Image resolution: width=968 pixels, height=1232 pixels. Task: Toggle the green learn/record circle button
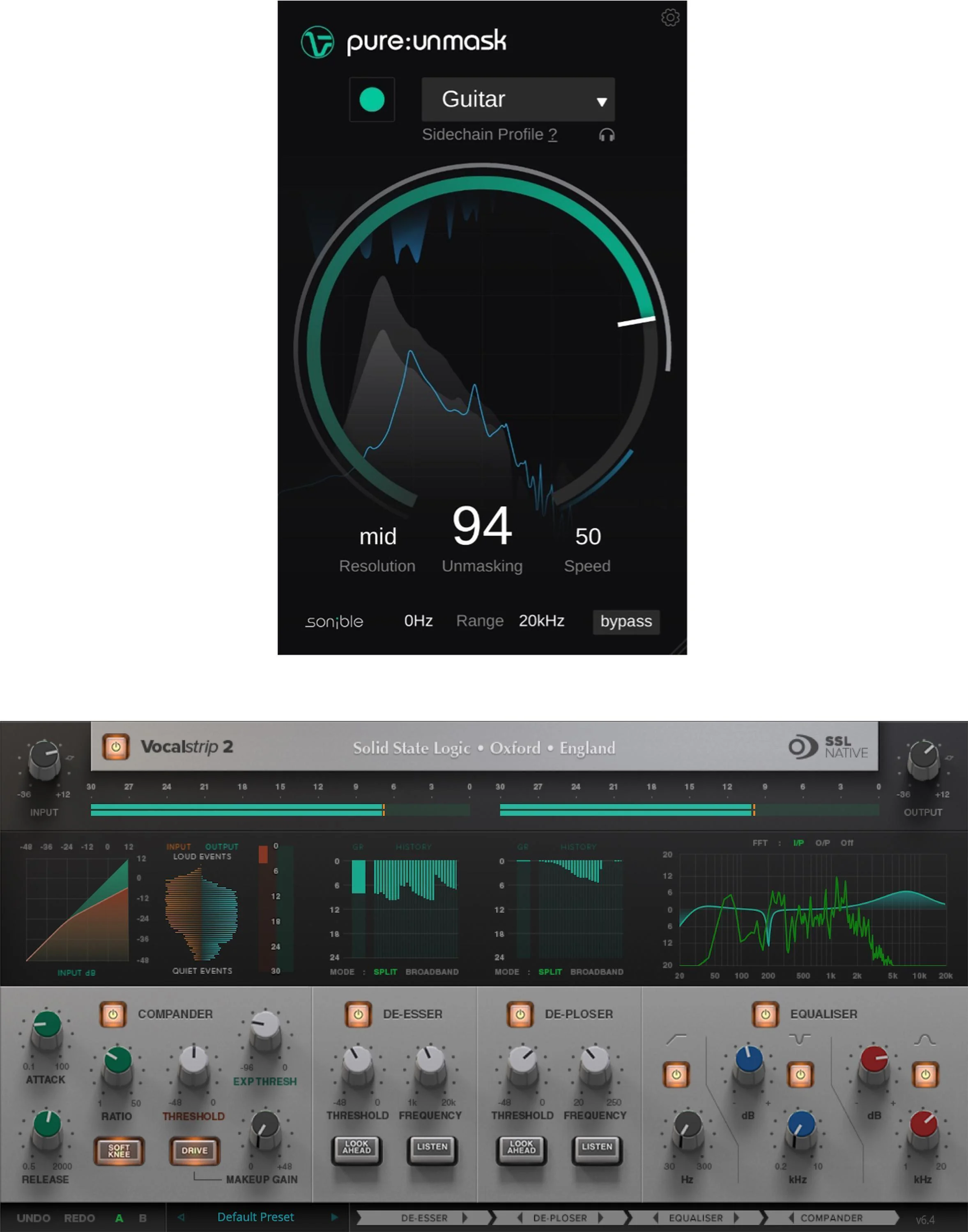pyautogui.click(x=372, y=100)
